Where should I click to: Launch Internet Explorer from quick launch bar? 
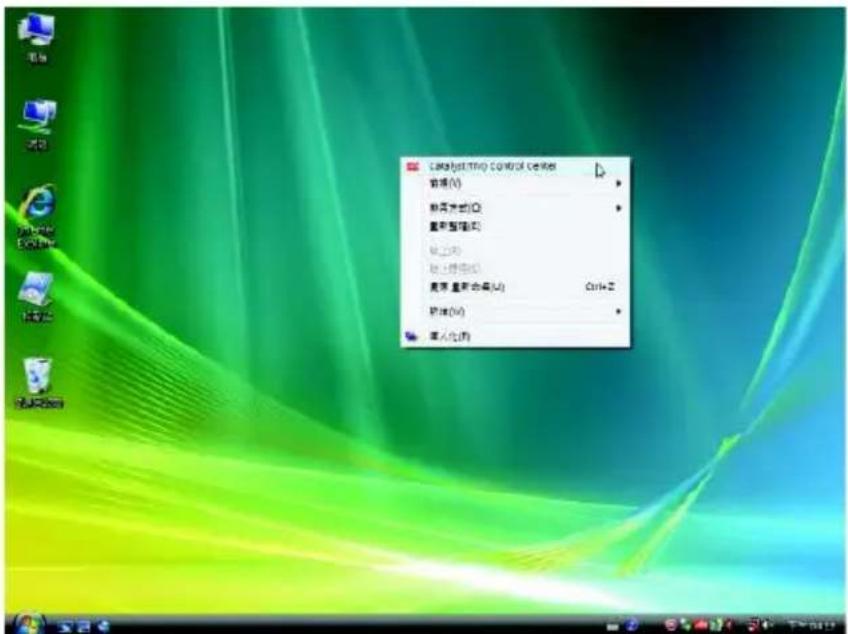point(103,626)
